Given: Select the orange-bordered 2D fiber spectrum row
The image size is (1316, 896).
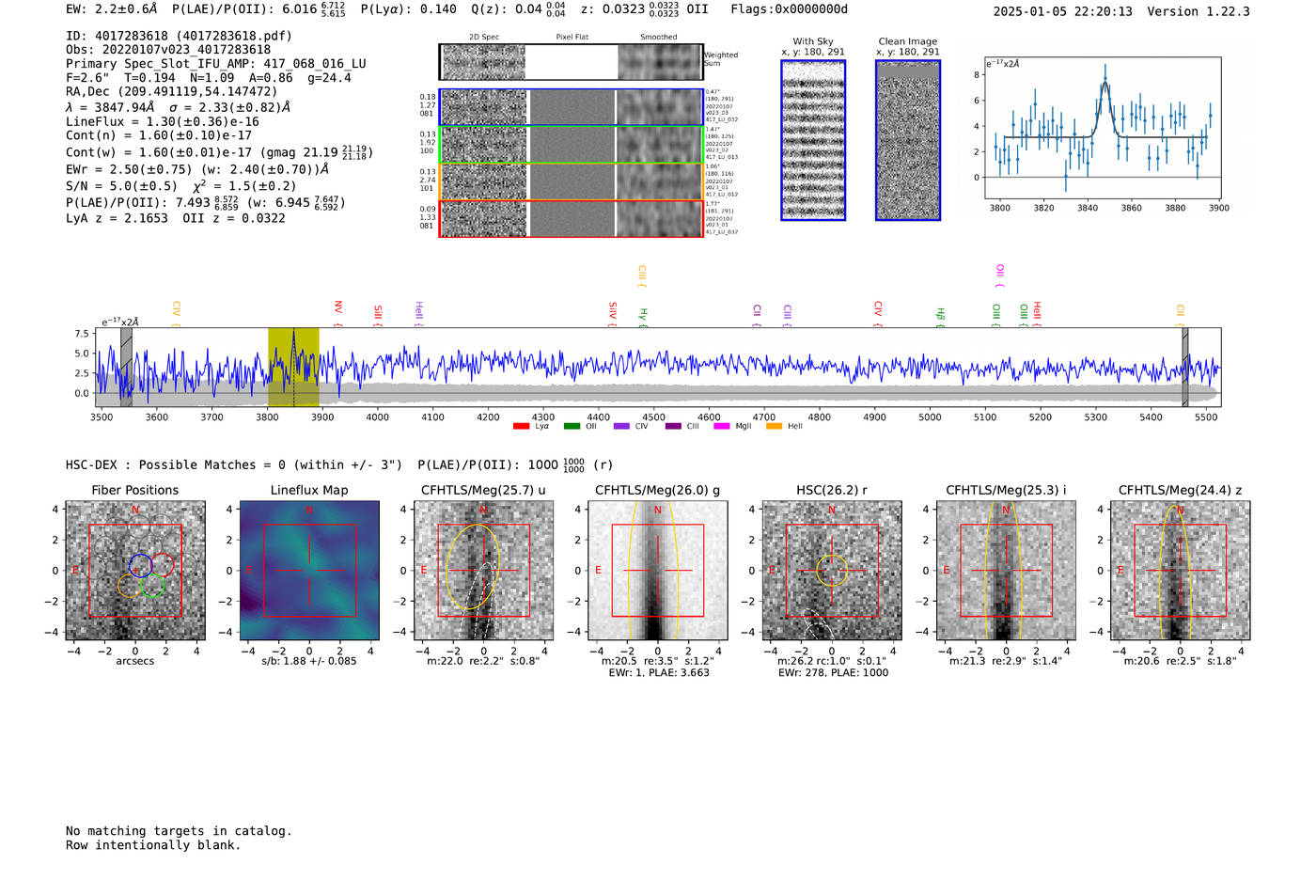Looking at the screenshot, I should click(572, 181).
